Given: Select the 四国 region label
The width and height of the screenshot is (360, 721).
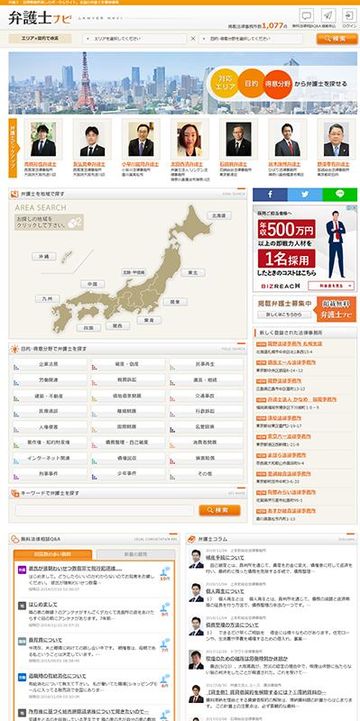Looking at the screenshot, I should coord(89,328).
